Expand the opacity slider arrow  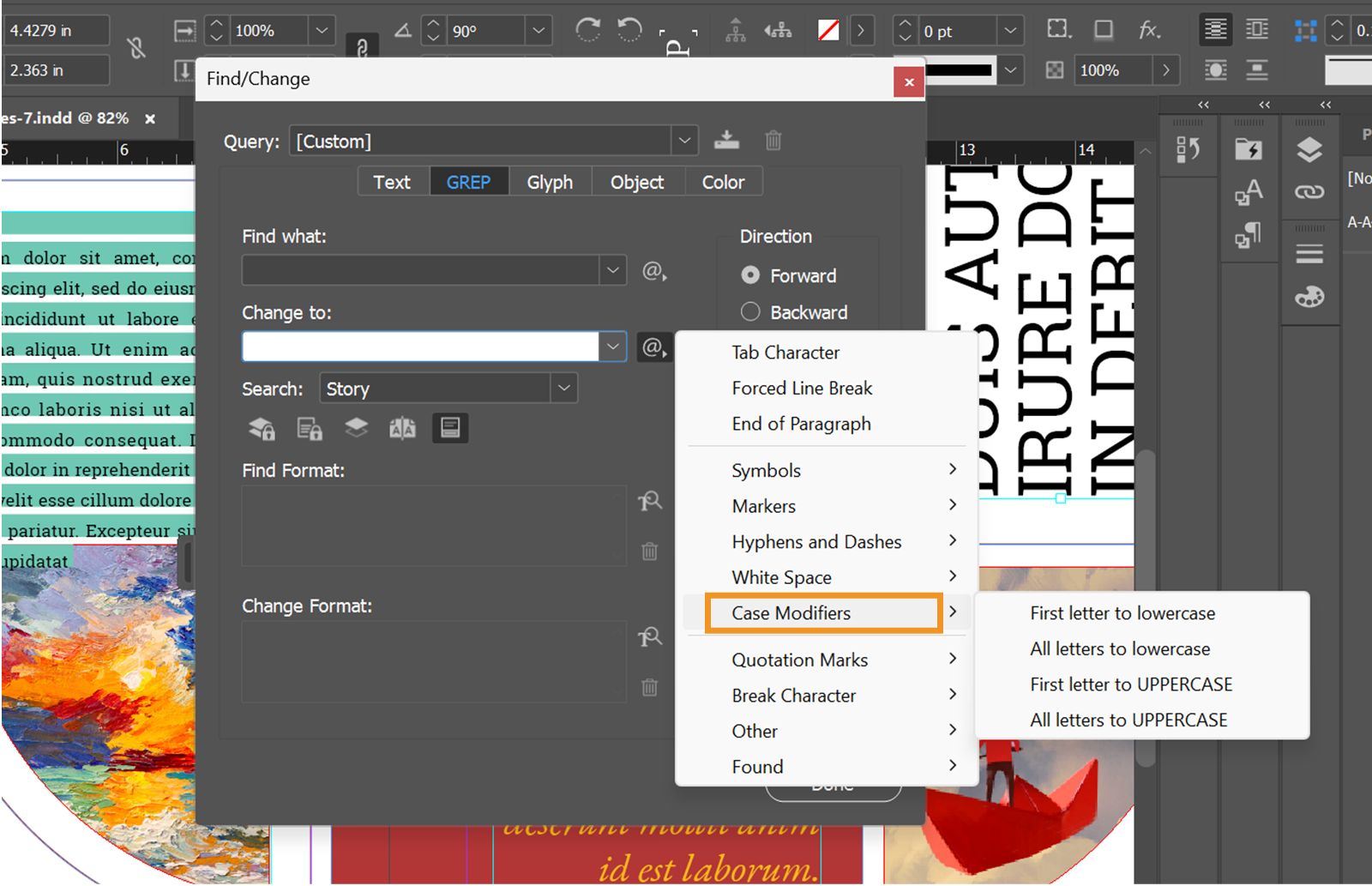point(1166,69)
